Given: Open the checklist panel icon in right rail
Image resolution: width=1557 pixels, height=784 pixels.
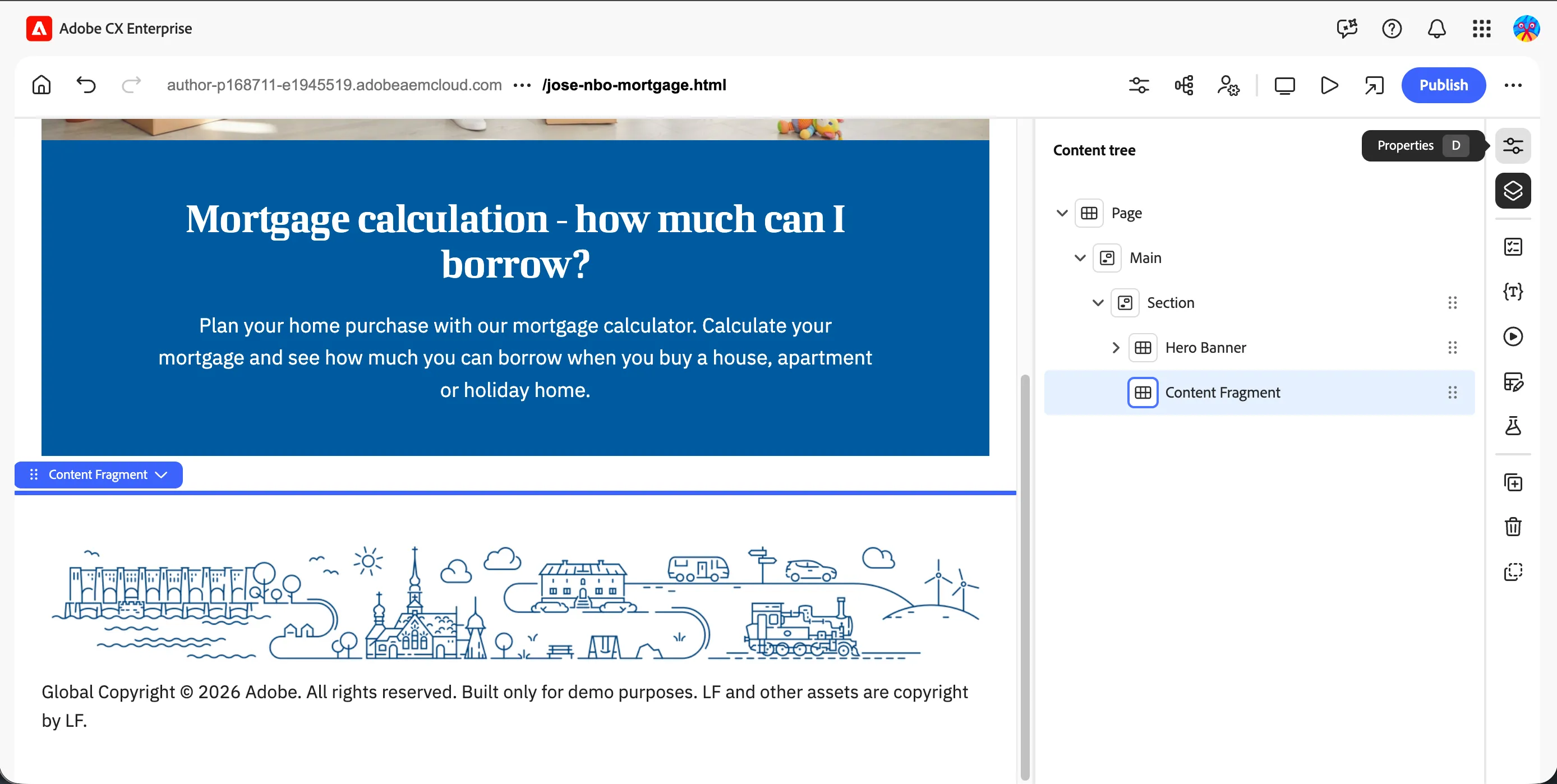Looking at the screenshot, I should click(x=1513, y=247).
